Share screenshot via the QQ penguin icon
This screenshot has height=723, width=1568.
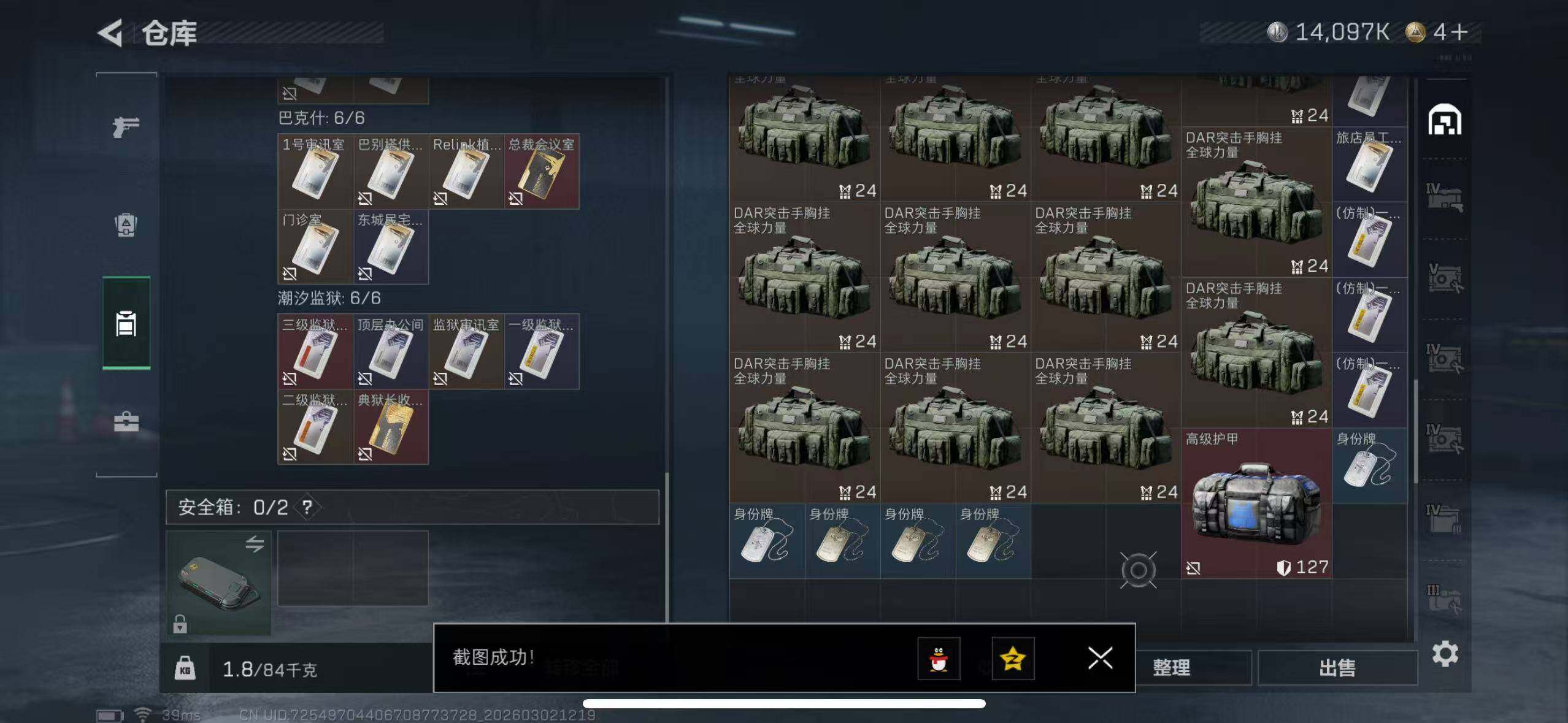pos(939,659)
